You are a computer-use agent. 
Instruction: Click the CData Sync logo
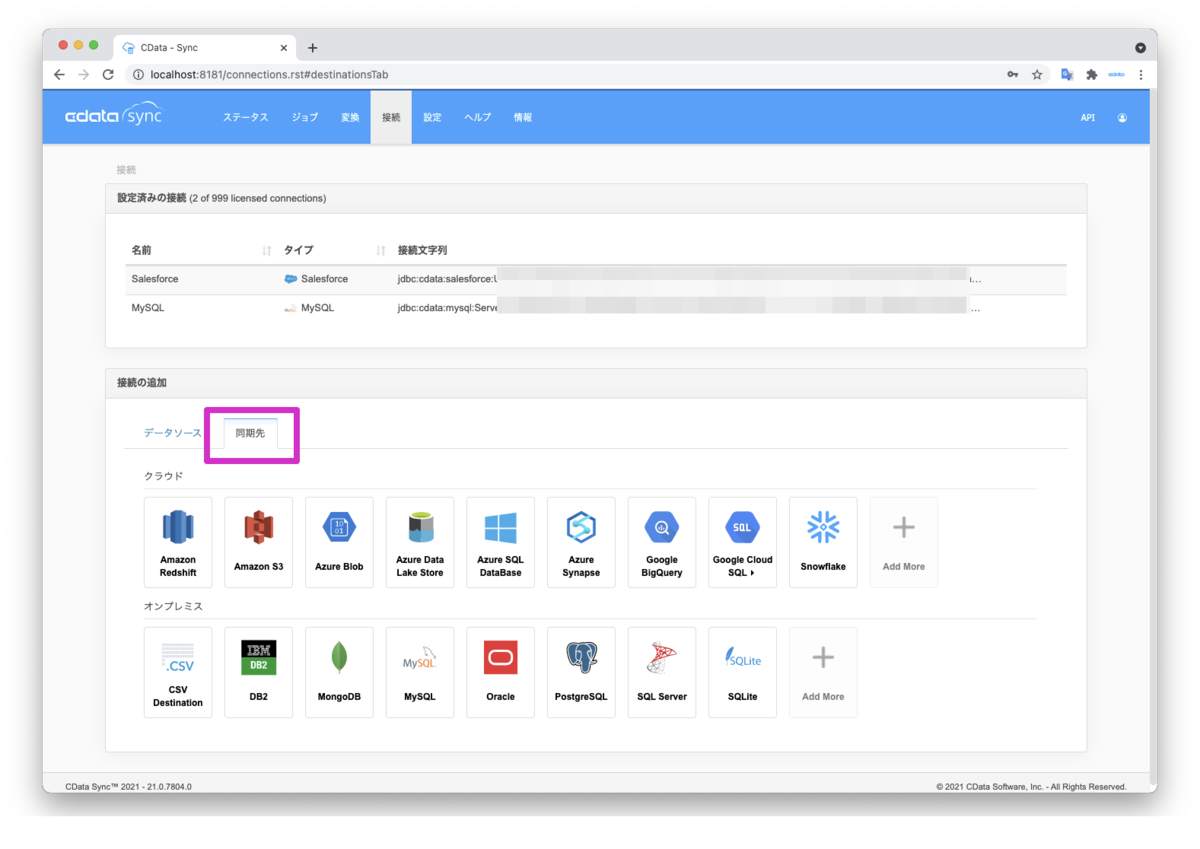(113, 116)
